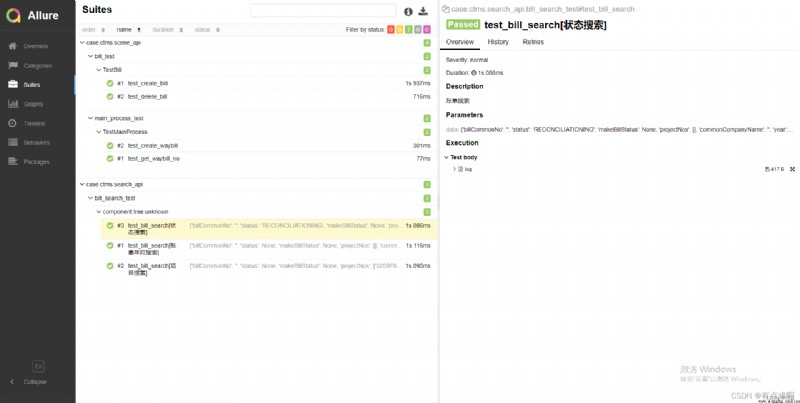This screenshot has width=800, height=403.
Task: Open the Graphs bar chart icon
Action: pyautogui.click(x=13, y=104)
